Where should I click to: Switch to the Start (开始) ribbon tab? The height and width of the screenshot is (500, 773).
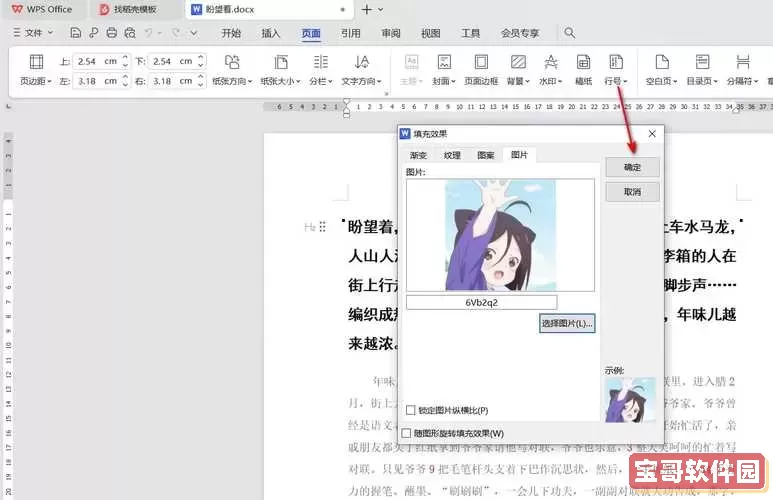[231, 33]
